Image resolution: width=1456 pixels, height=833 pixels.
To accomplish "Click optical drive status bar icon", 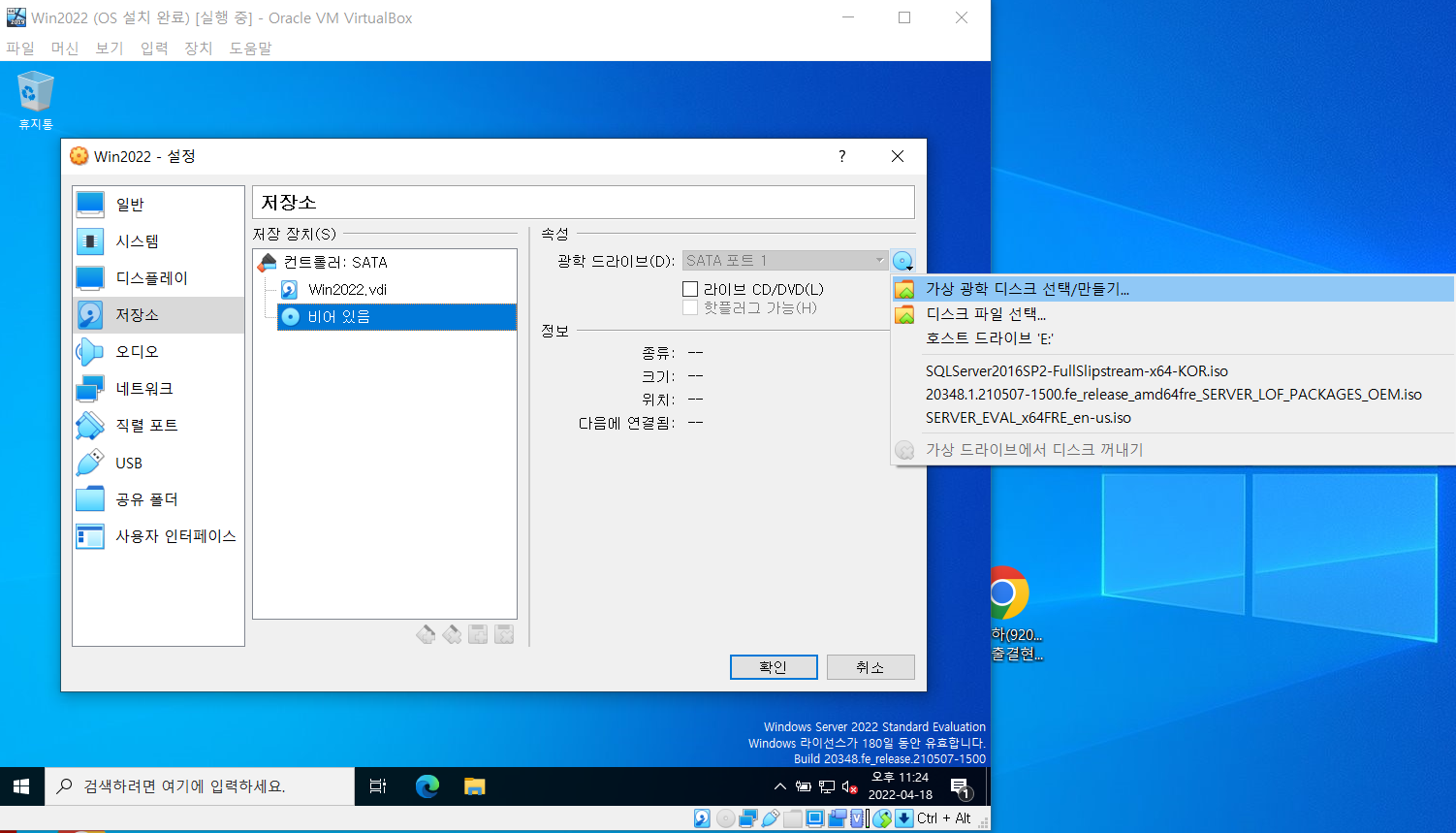I will pos(725,818).
